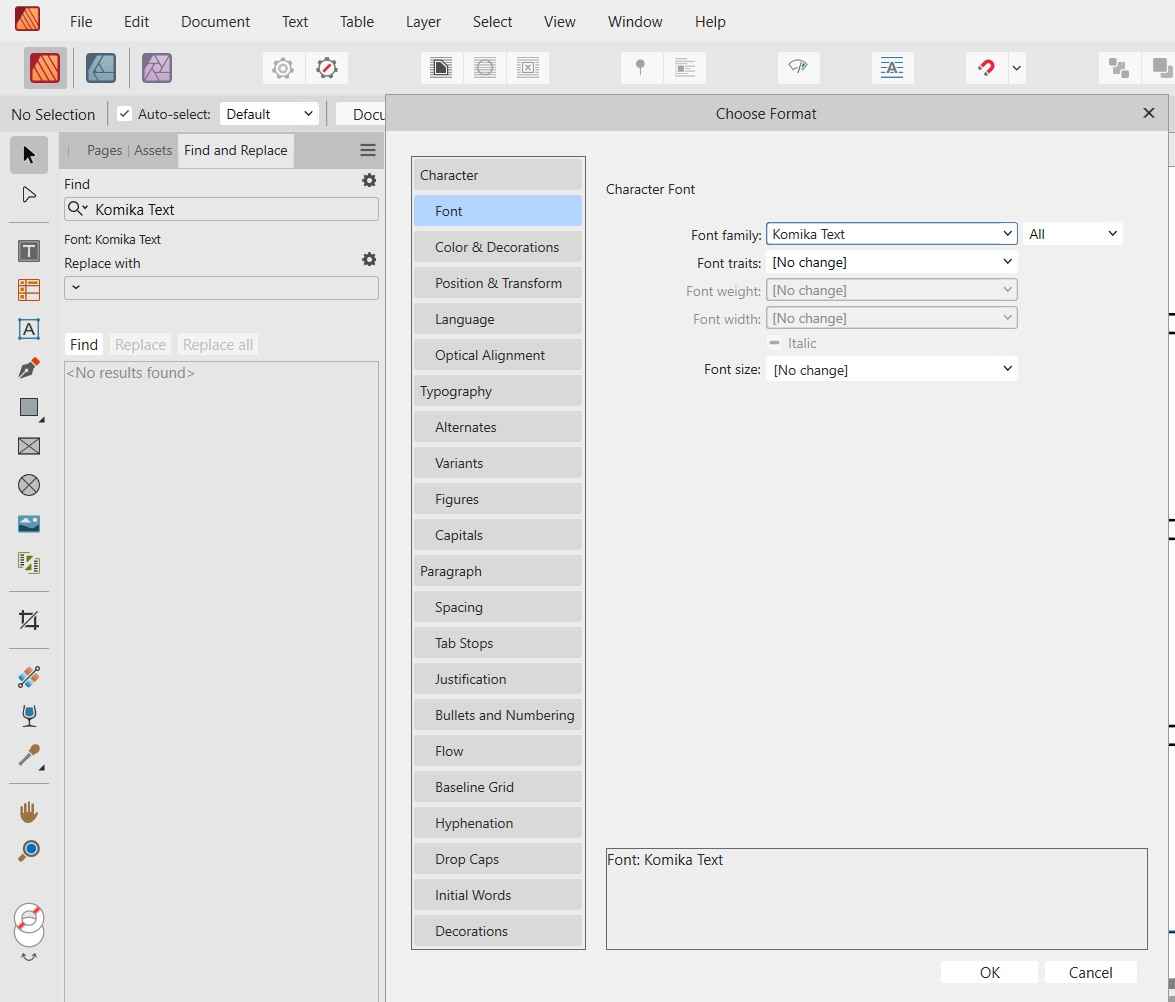Open Find options gear icon
This screenshot has width=1175, height=1002.
tap(369, 181)
